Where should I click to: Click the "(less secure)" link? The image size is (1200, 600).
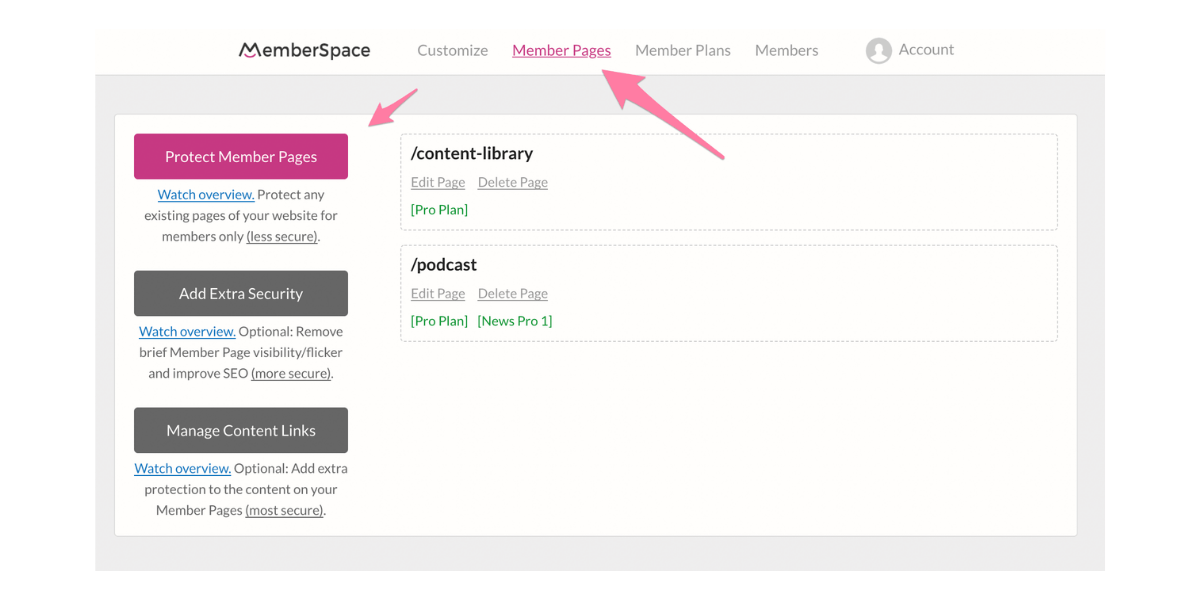pos(283,237)
